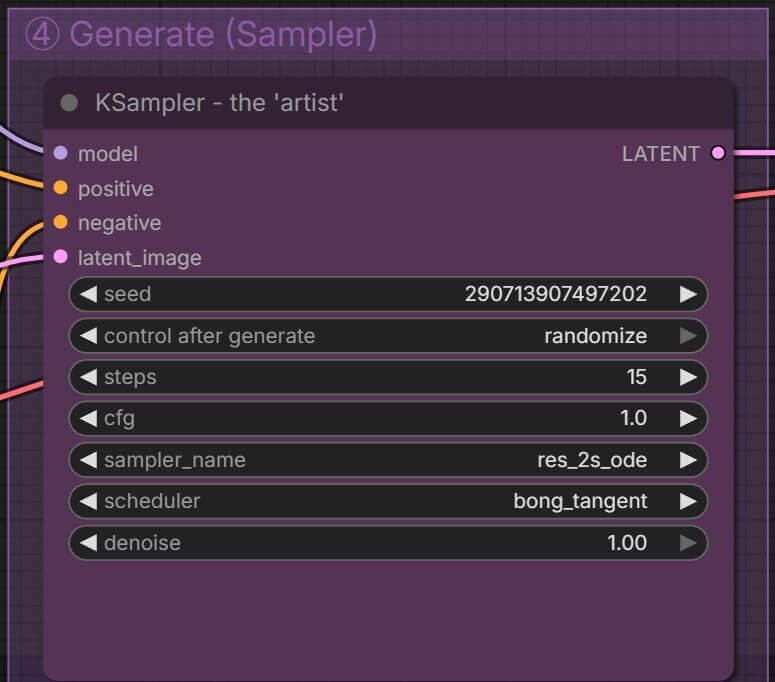Select next scheduler option

688,501
